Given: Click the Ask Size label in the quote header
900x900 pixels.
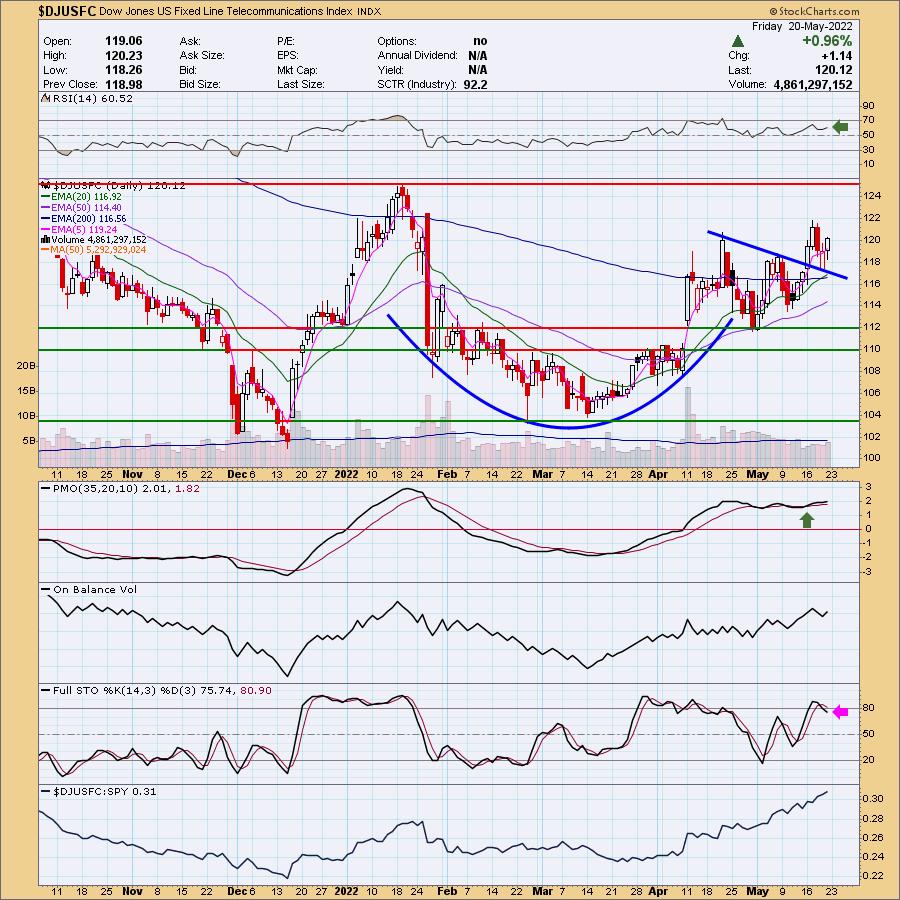Looking at the screenshot, I should pos(202,56).
